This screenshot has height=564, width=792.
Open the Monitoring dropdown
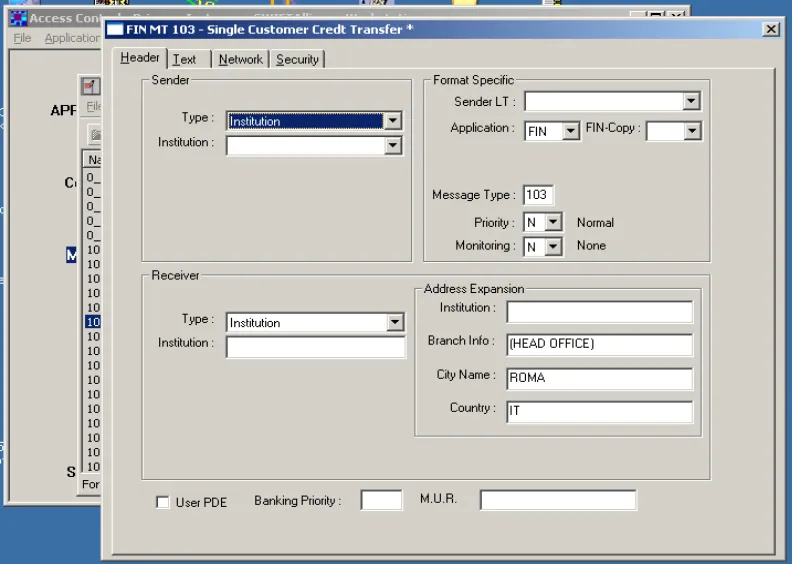553,246
